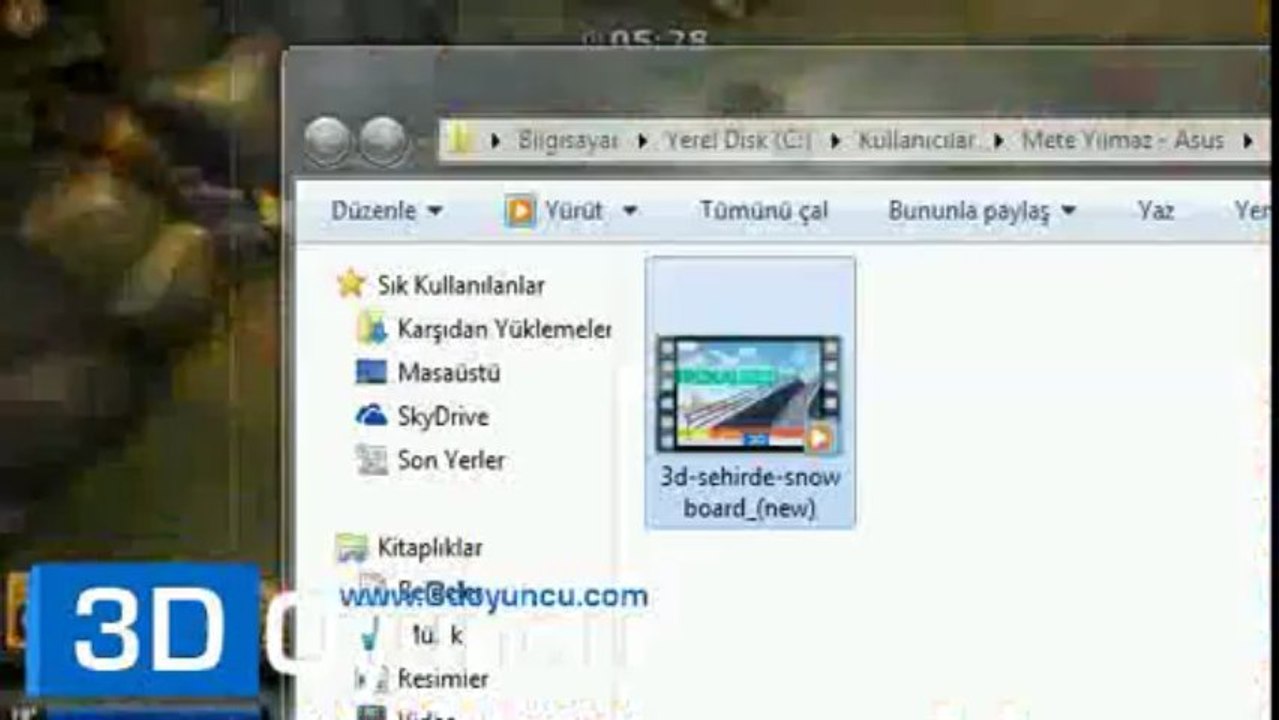Select Kitaplıklar in navigation pane
The width and height of the screenshot is (1279, 720).
tap(430, 548)
